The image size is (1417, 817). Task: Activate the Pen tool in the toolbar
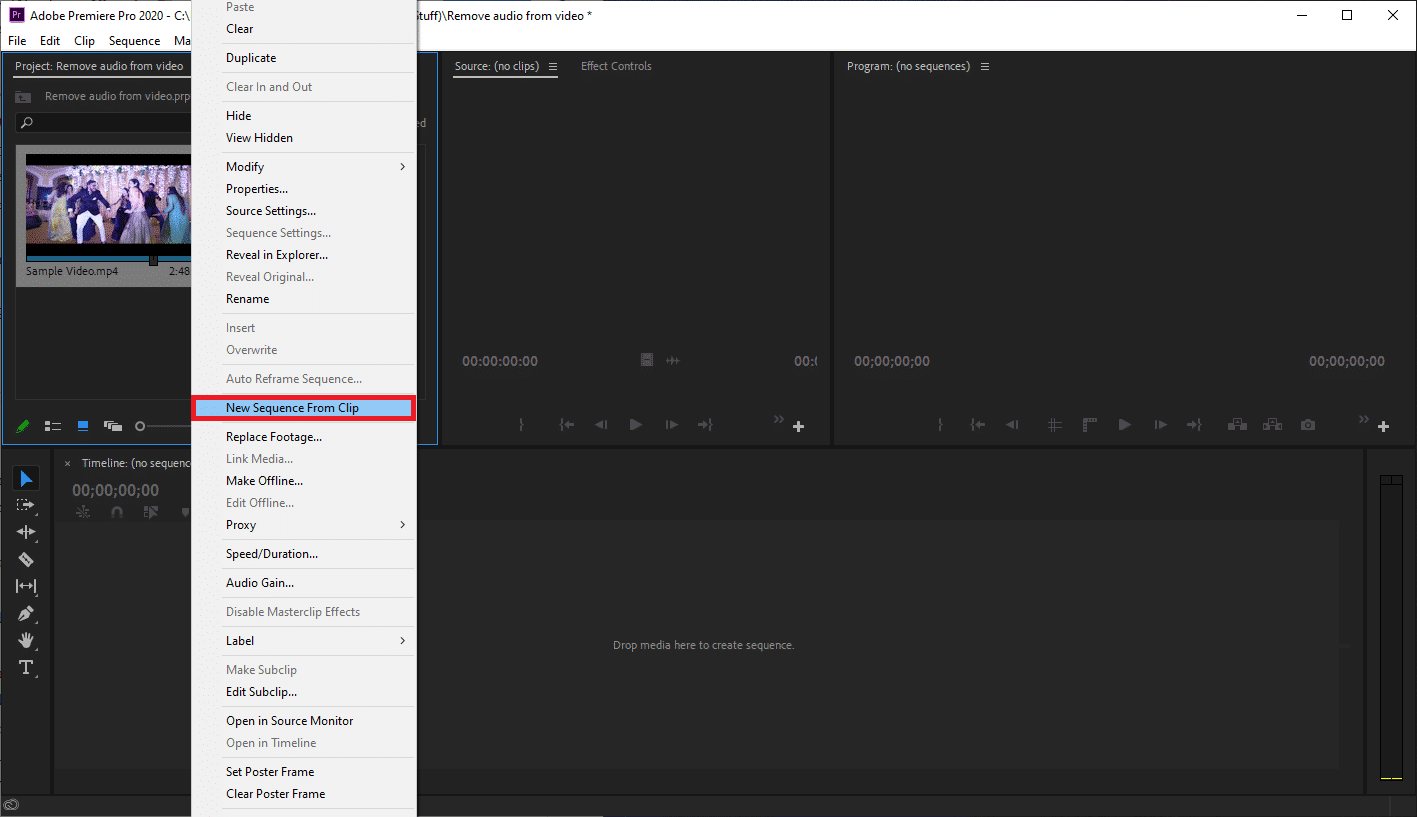point(25,613)
